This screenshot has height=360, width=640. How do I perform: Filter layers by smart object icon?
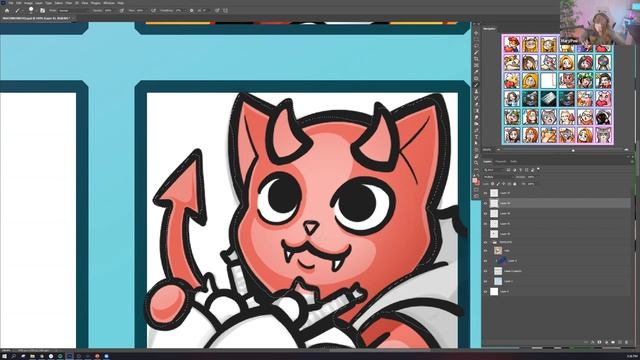tap(532, 169)
